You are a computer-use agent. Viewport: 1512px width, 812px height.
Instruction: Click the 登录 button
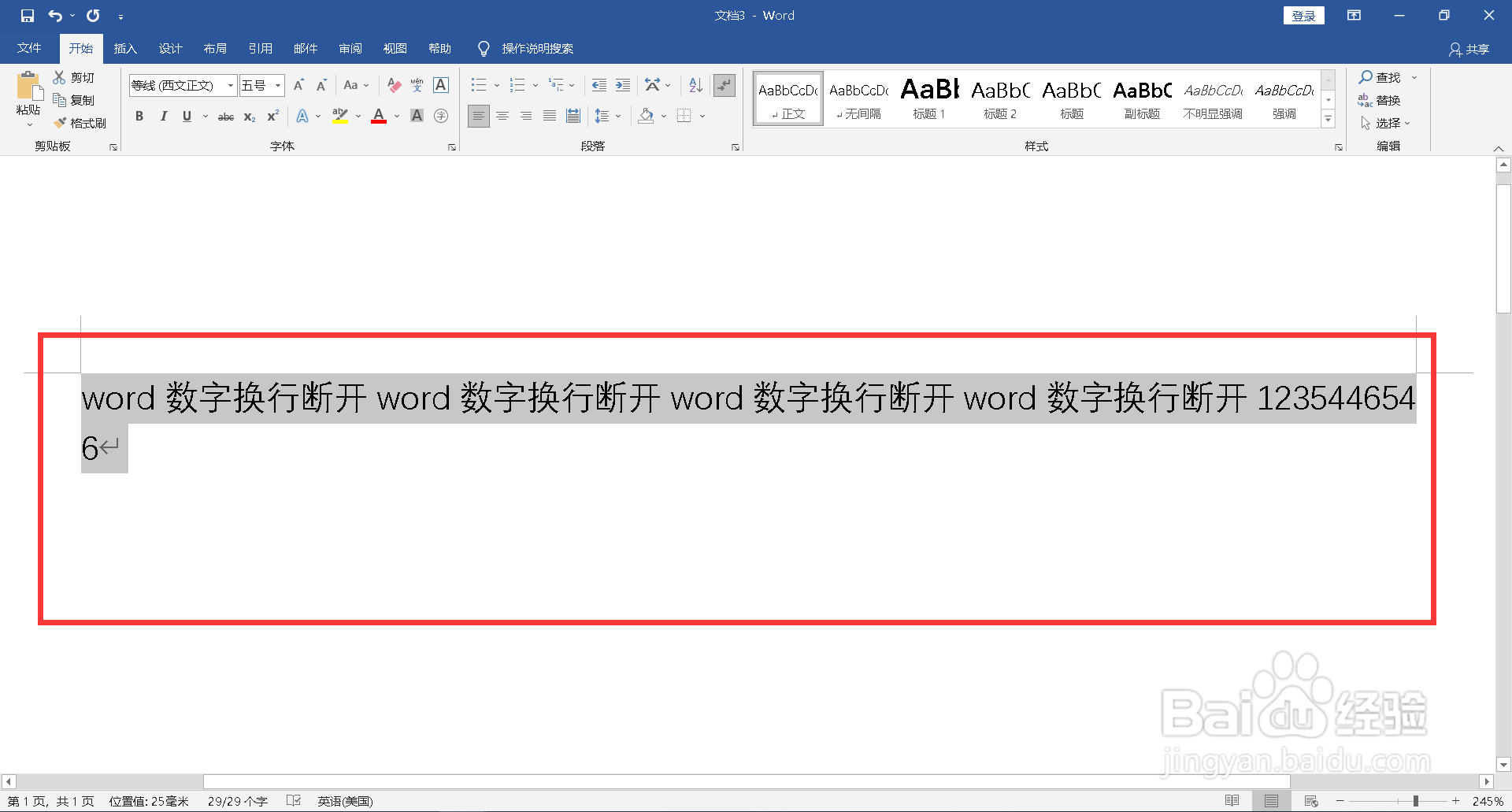(1303, 15)
